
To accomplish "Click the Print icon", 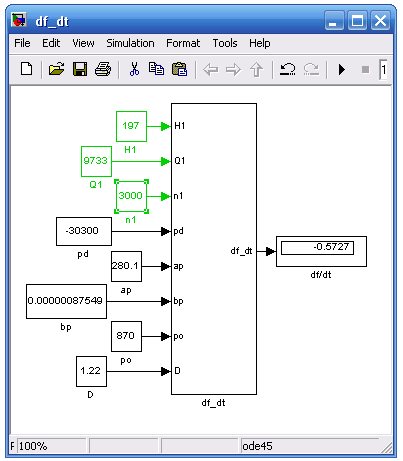I will tap(103, 69).
